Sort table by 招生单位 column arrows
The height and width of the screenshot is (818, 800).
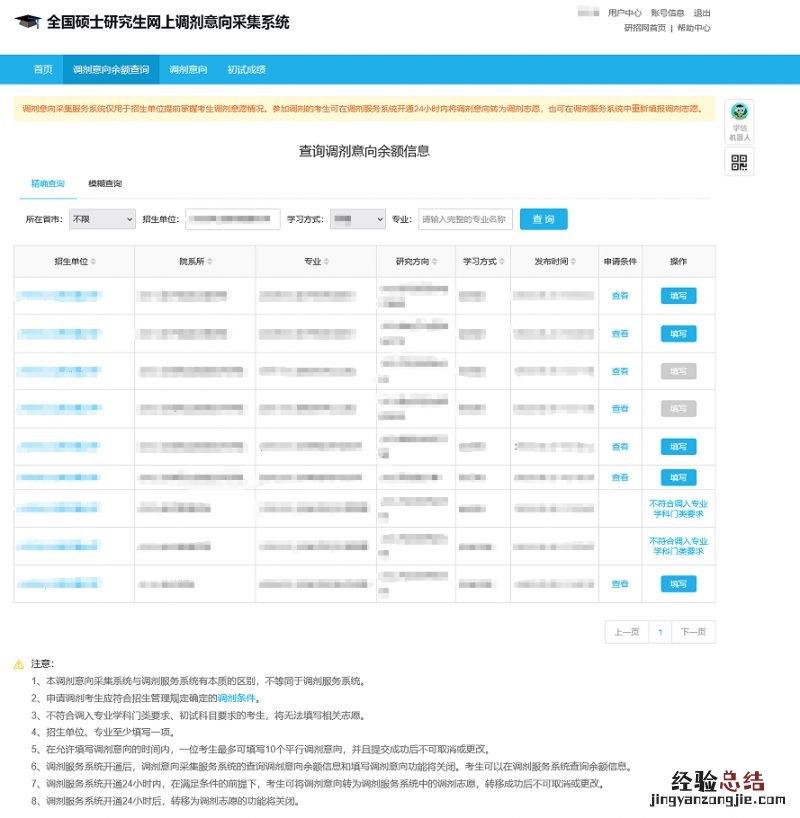(93, 262)
